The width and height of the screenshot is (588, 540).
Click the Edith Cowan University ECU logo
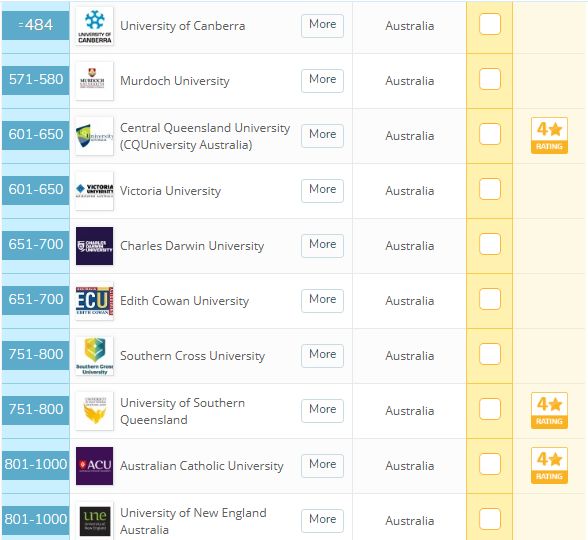tap(94, 301)
